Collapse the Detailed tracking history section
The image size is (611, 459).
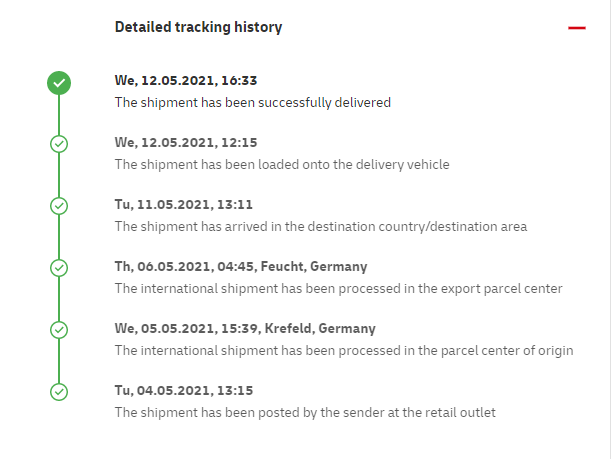coord(577,28)
